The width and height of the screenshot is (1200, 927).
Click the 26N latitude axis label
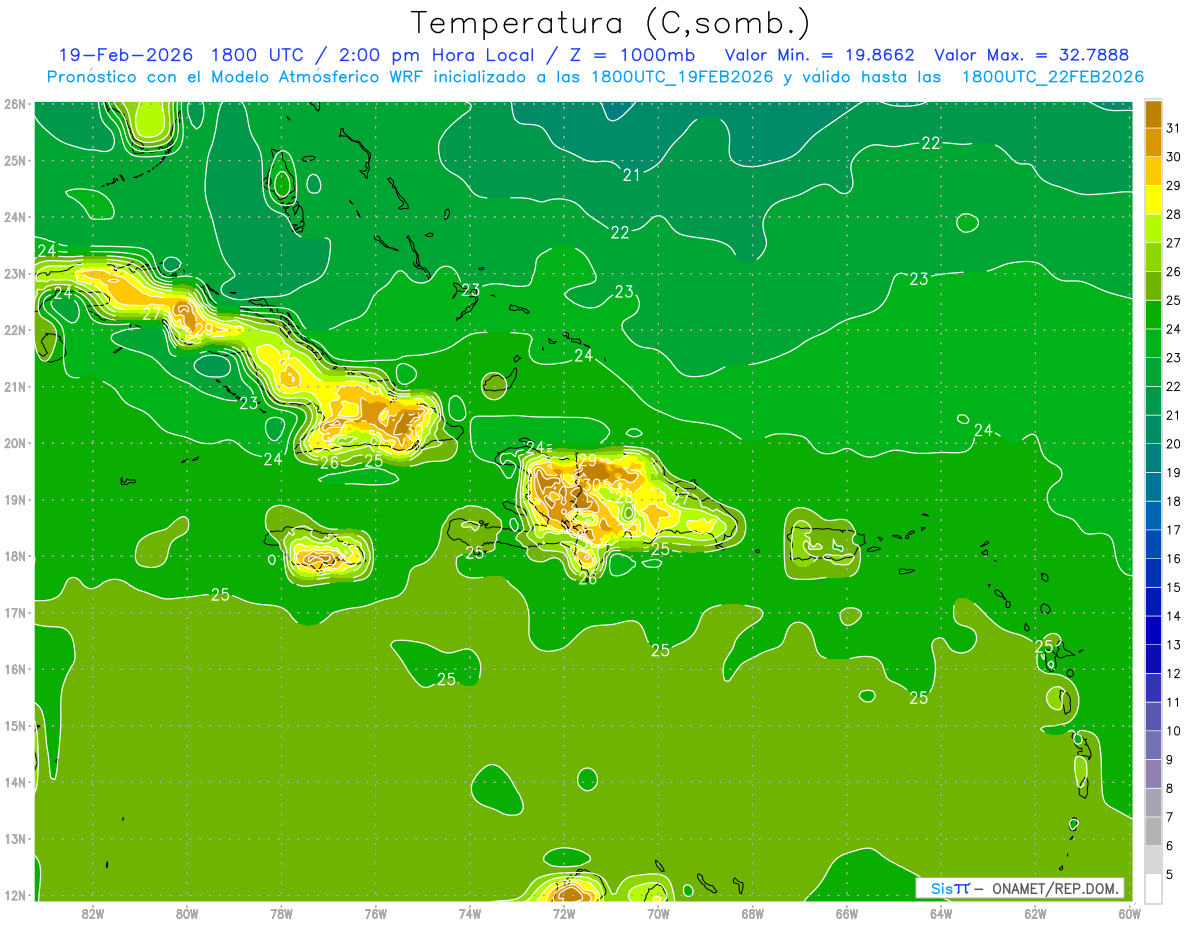click(x=15, y=104)
